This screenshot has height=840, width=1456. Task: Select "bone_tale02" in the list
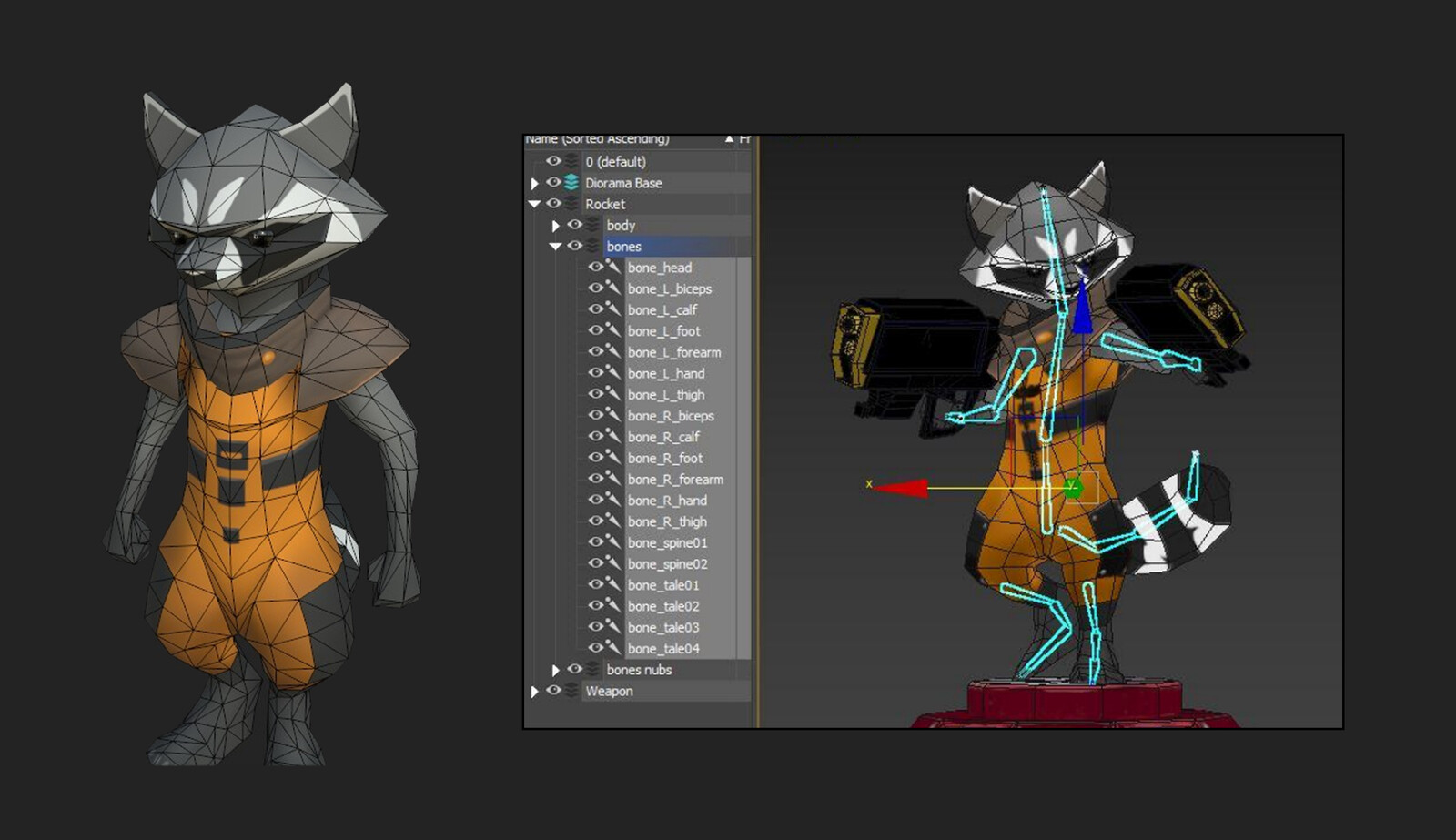click(x=663, y=606)
